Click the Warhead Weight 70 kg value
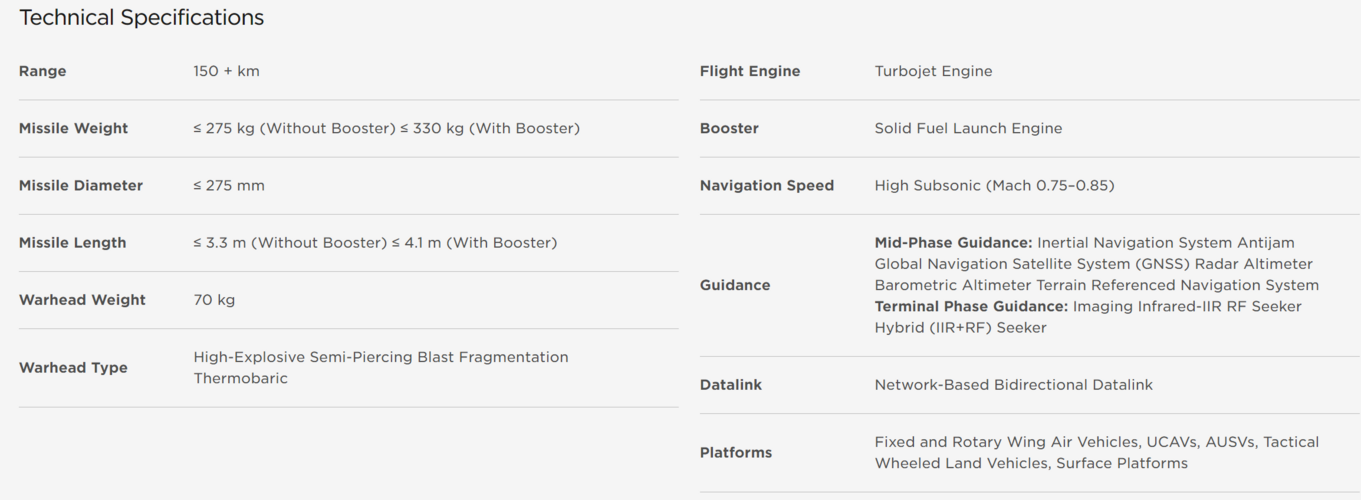Screen dimensions: 1361x500 (214, 300)
